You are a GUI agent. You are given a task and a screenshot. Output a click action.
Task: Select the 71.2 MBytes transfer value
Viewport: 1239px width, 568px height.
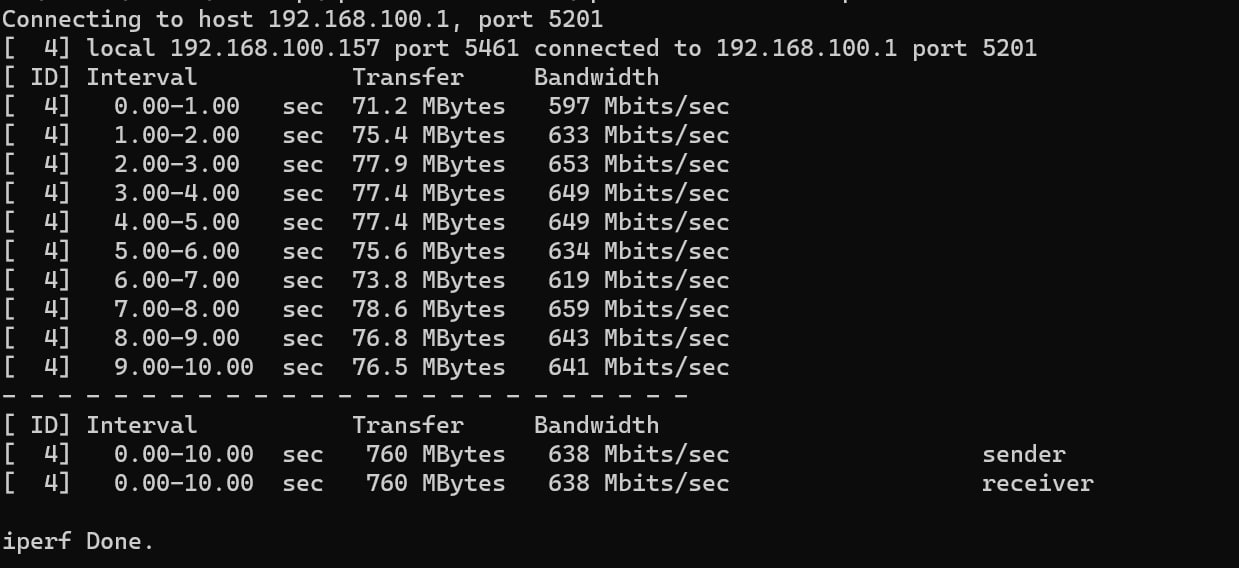[x=428, y=106]
